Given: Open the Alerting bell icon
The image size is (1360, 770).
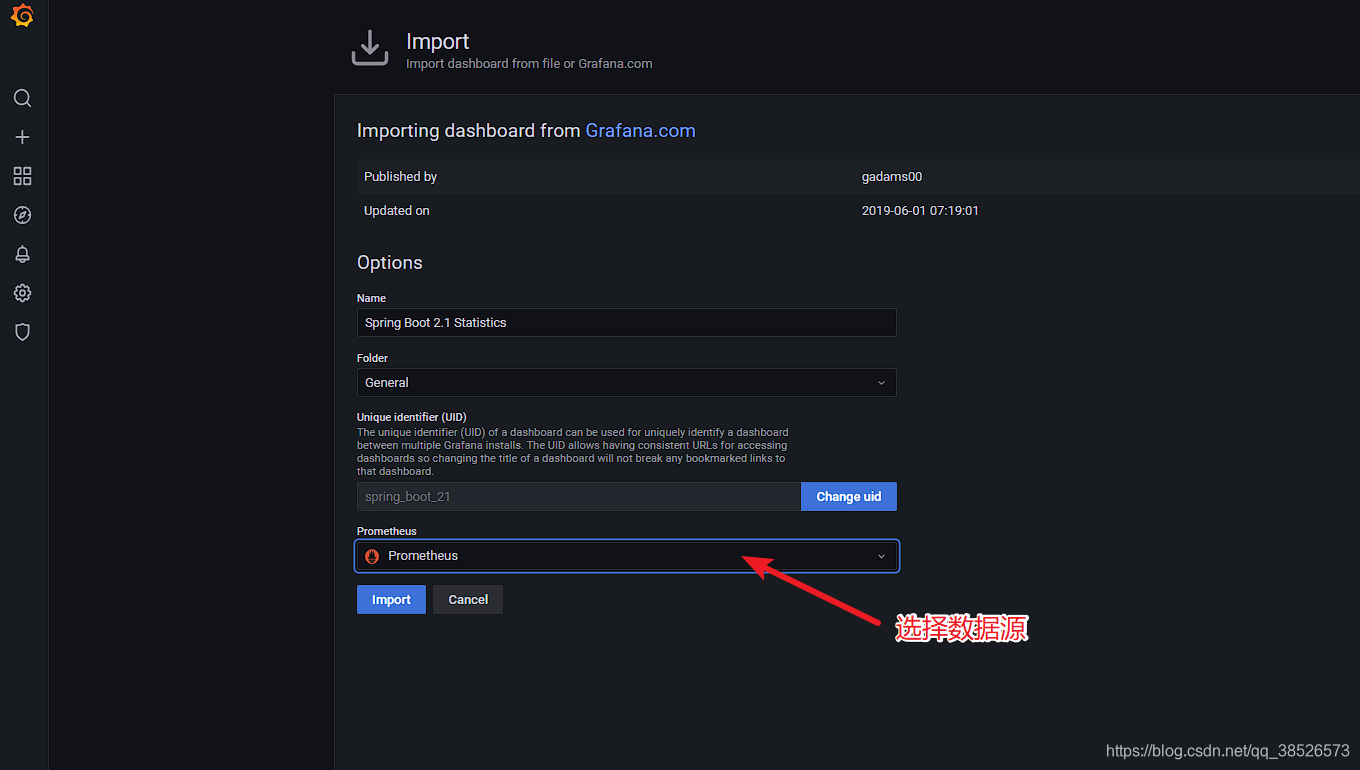Looking at the screenshot, I should point(22,254).
